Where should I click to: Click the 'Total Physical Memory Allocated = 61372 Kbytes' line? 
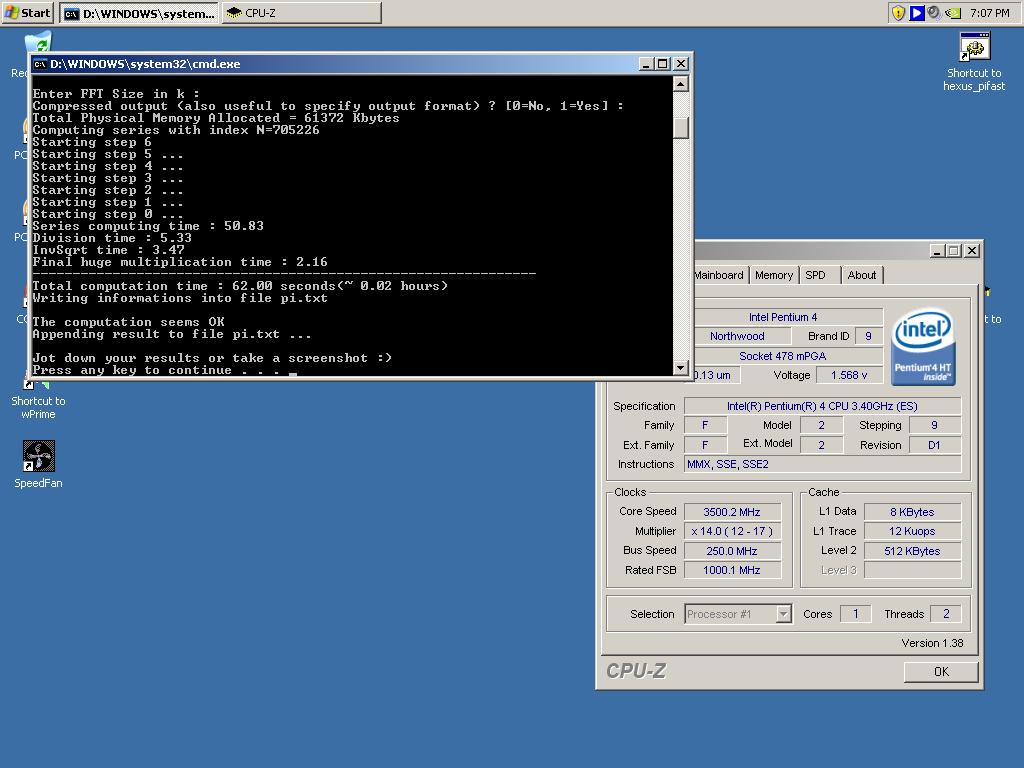(216, 118)
